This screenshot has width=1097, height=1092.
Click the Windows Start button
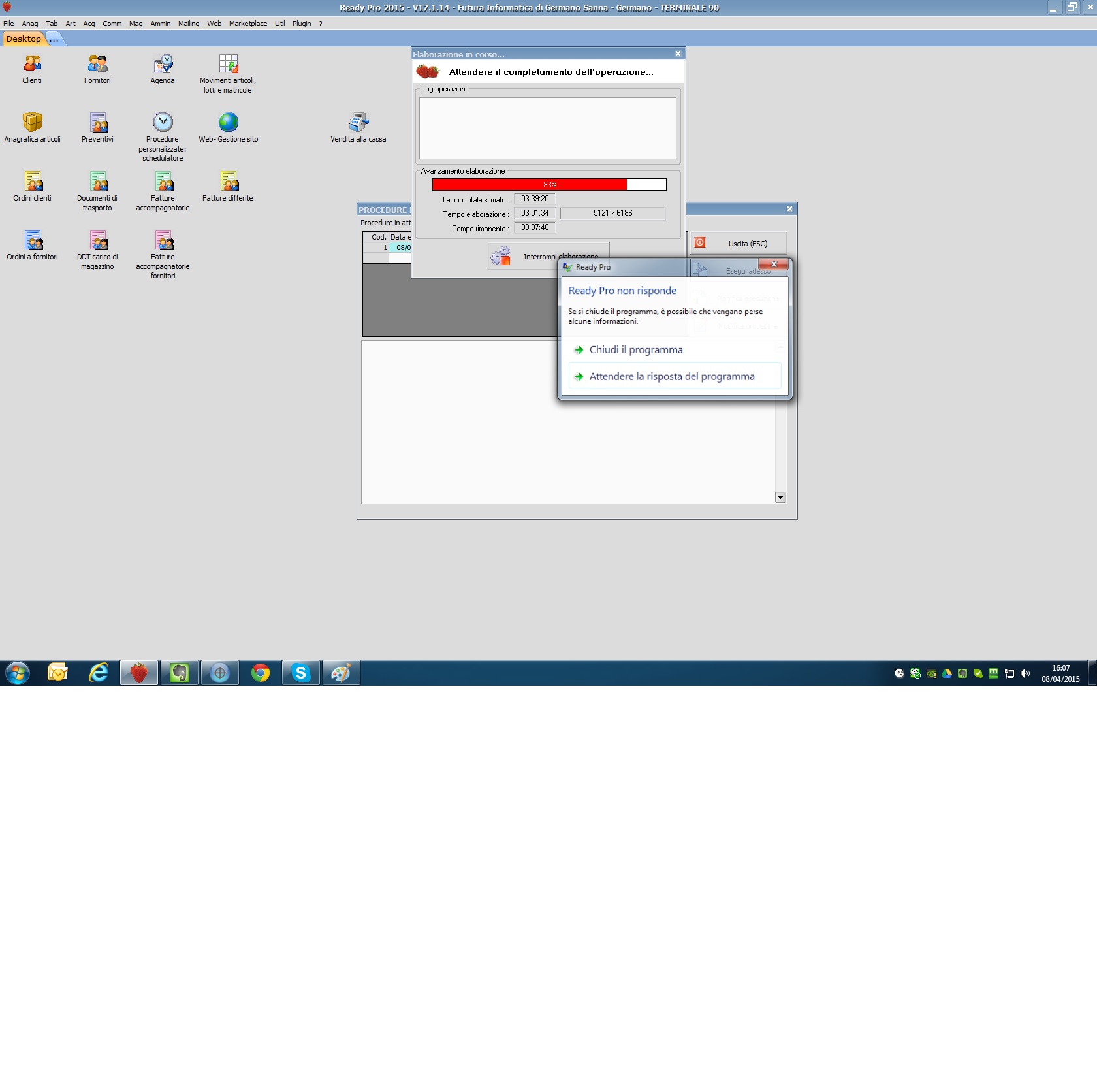tap(18, 673)
